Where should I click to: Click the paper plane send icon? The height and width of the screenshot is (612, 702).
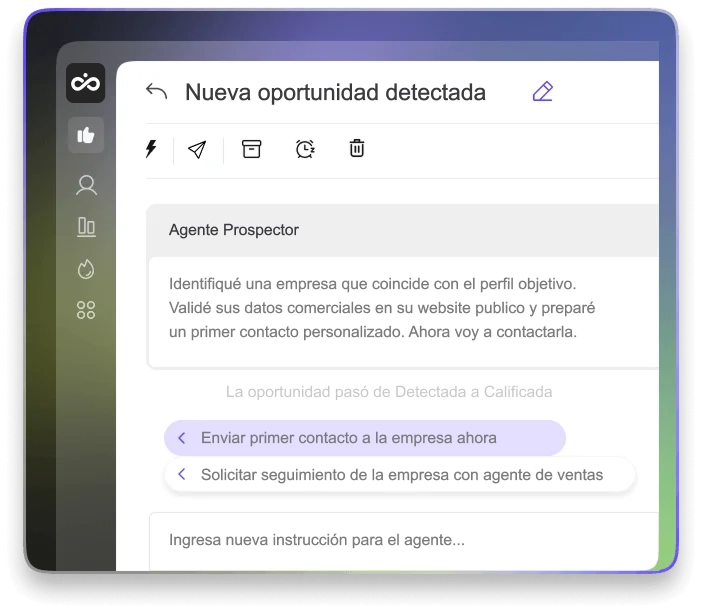[x=197, y=149]
